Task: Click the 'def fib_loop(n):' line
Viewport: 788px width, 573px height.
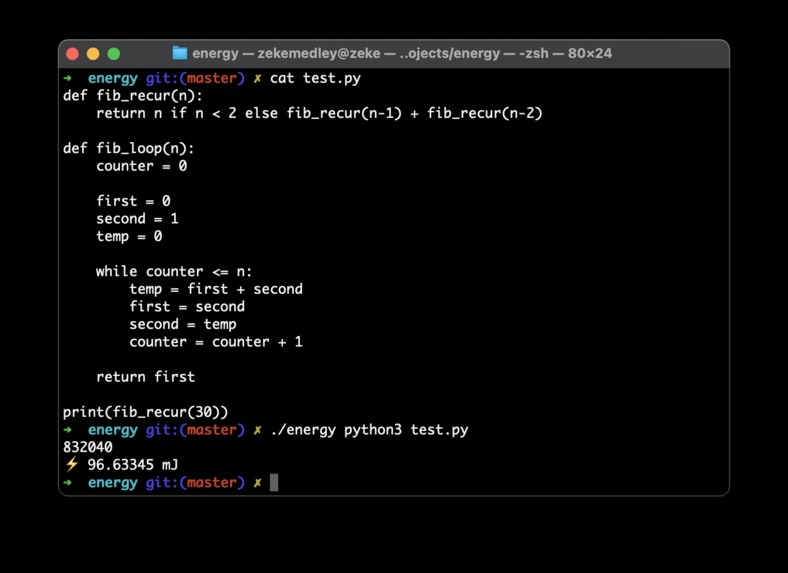Action: [129, 149]
